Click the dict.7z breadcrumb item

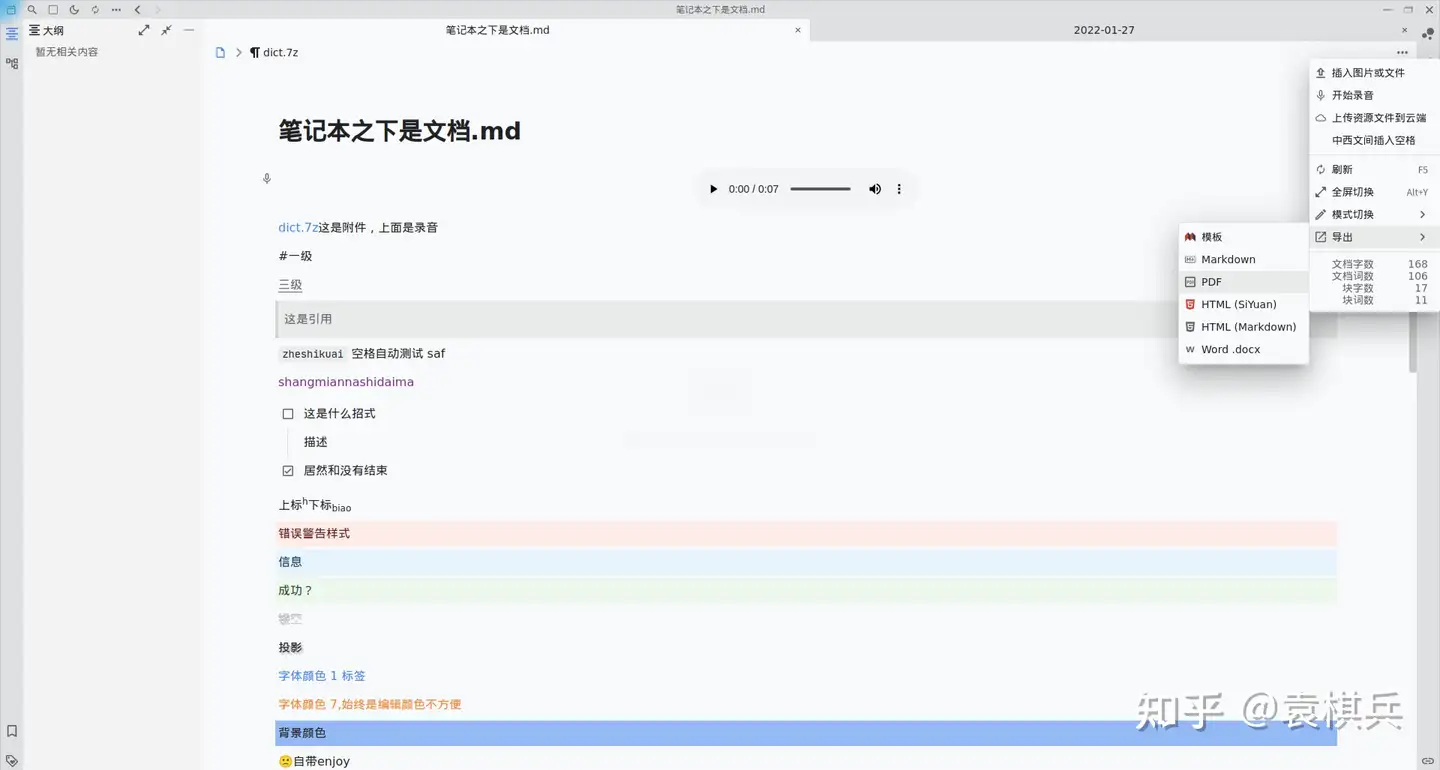(274, 53)
